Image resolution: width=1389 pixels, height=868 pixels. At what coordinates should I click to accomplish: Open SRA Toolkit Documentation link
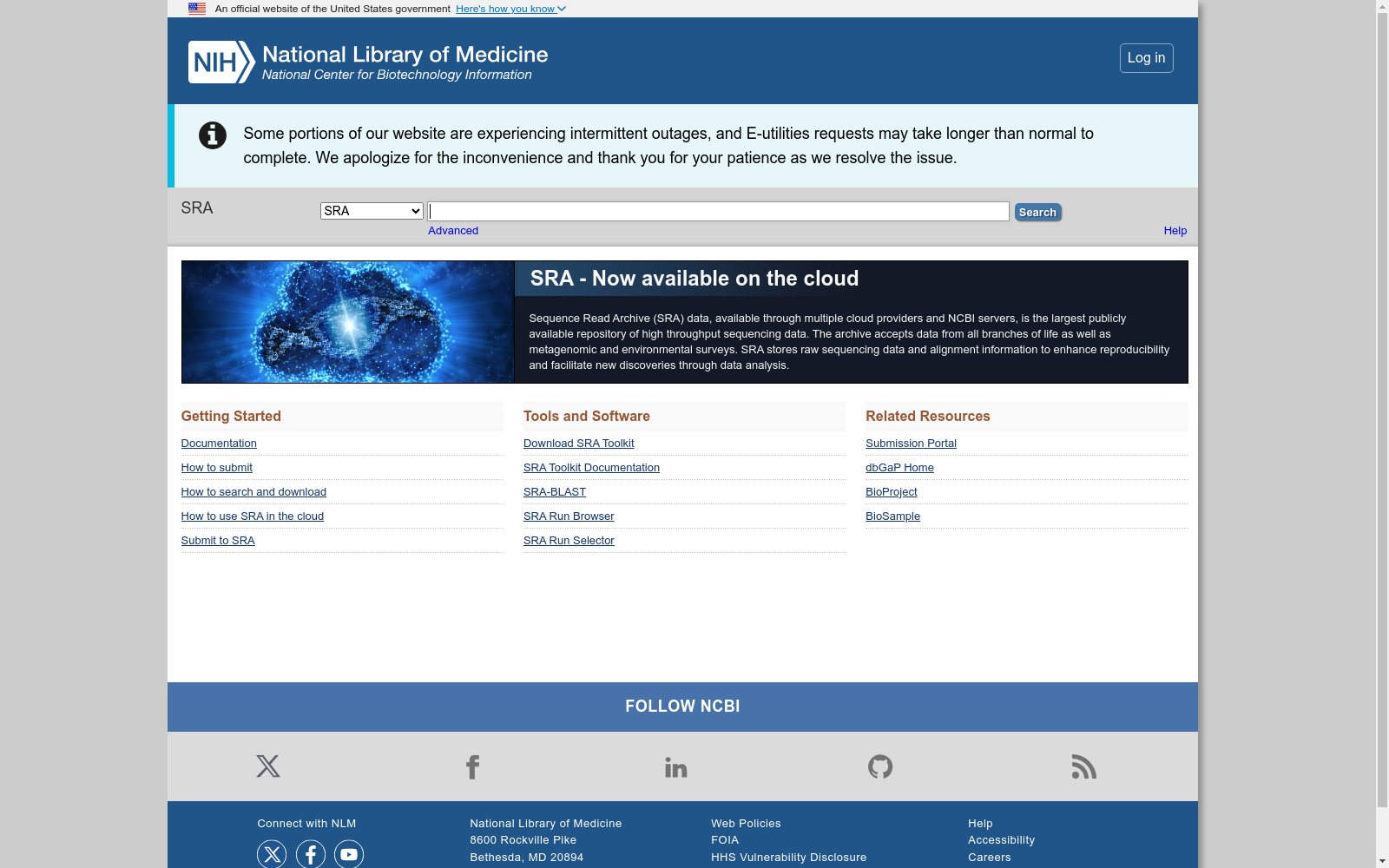point(591,468)
